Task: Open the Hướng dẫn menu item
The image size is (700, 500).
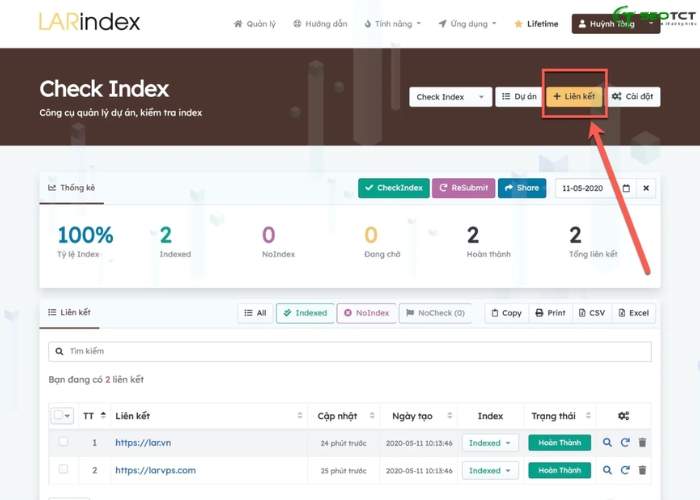Action: [320, 24]
